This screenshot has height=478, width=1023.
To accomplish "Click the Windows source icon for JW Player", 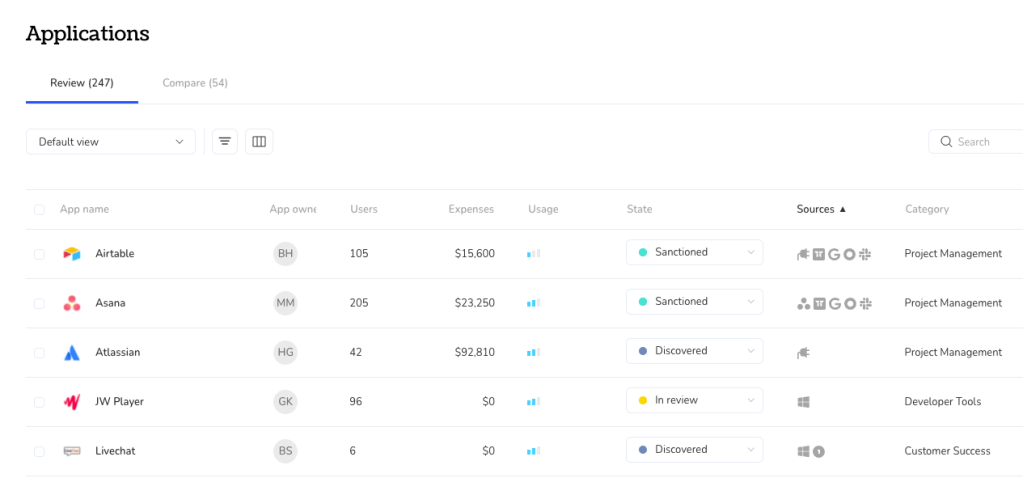I will pyautogui.click(x=803, y=402).
